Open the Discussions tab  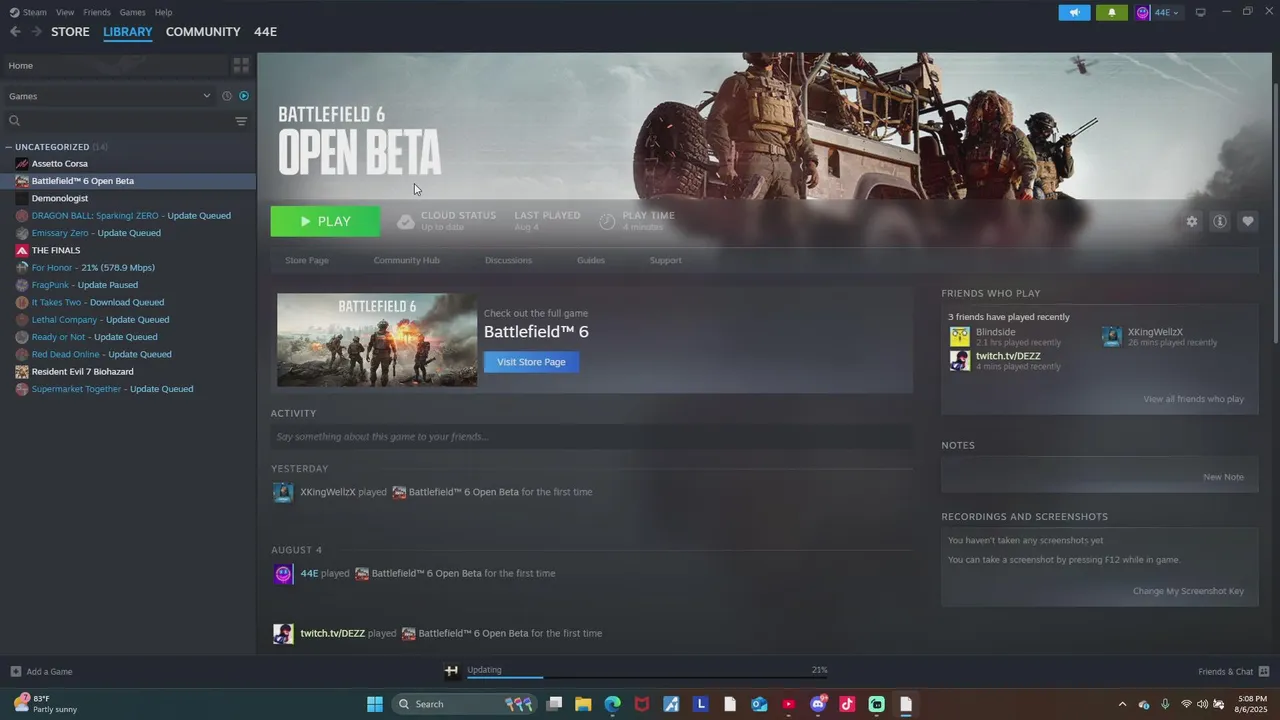pos(508,260)
